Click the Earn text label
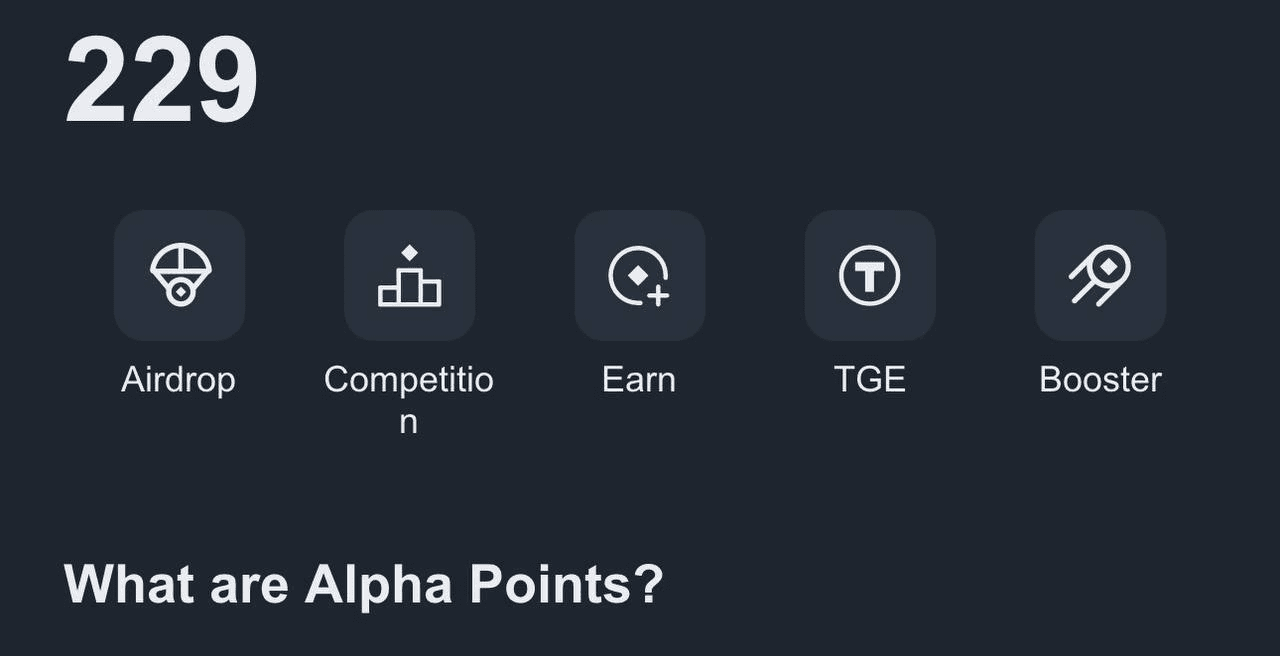Viewport: 1280px width, 656px height. pos(639,380)
